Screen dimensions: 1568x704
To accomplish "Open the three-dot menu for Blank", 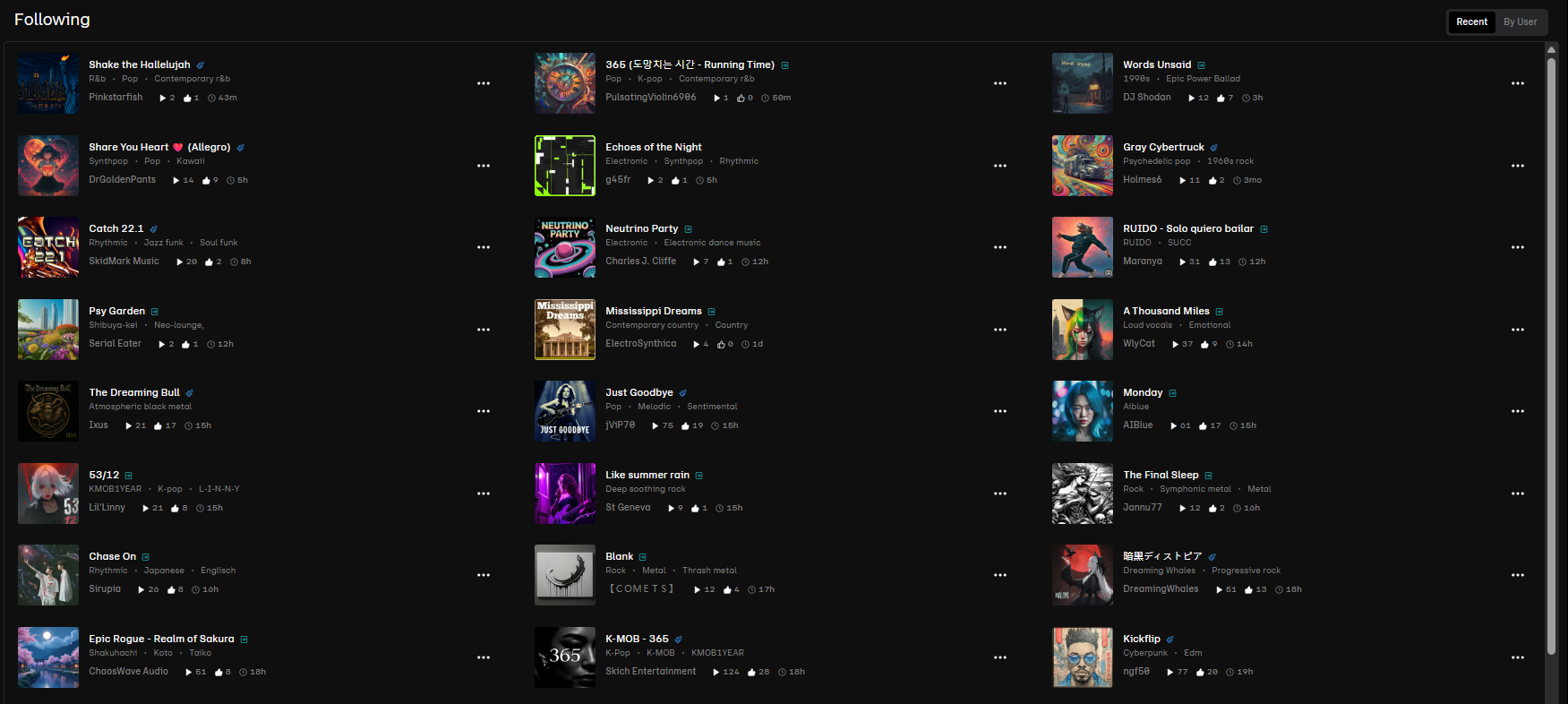I will 1000,575.
